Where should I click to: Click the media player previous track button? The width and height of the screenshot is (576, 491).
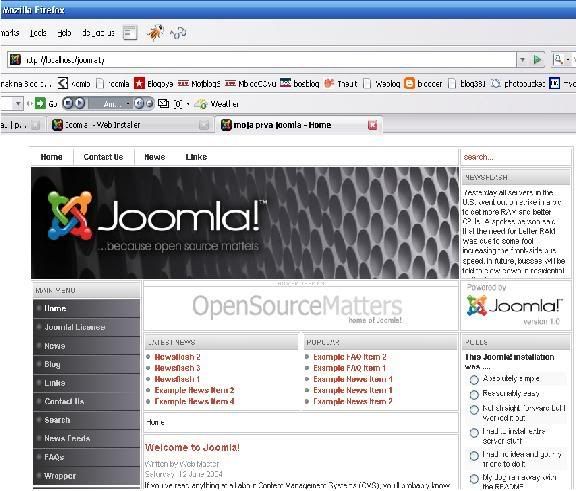(139, 104)
